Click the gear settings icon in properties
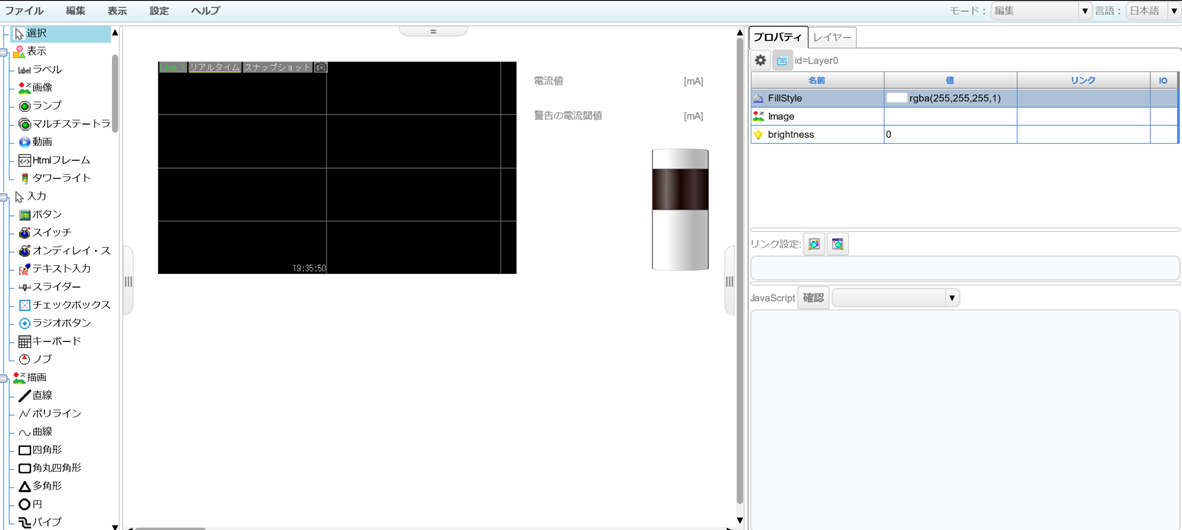The width and height of the screenshot is (1182, 530). pos(761,60)
